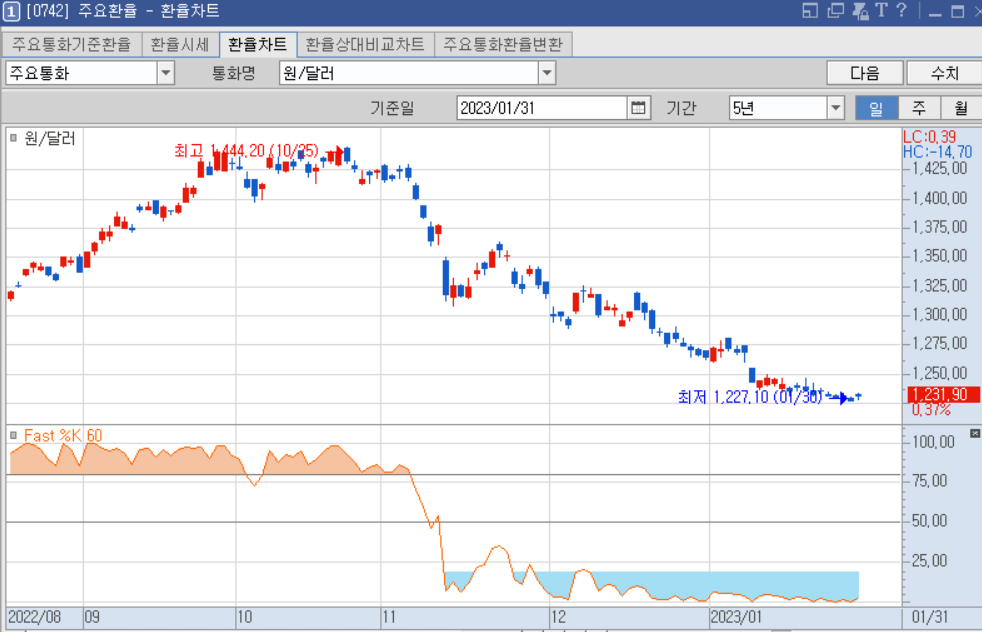Click the 1,300.00 price axis label
This screenshot has width=982, height=632.
939,314
